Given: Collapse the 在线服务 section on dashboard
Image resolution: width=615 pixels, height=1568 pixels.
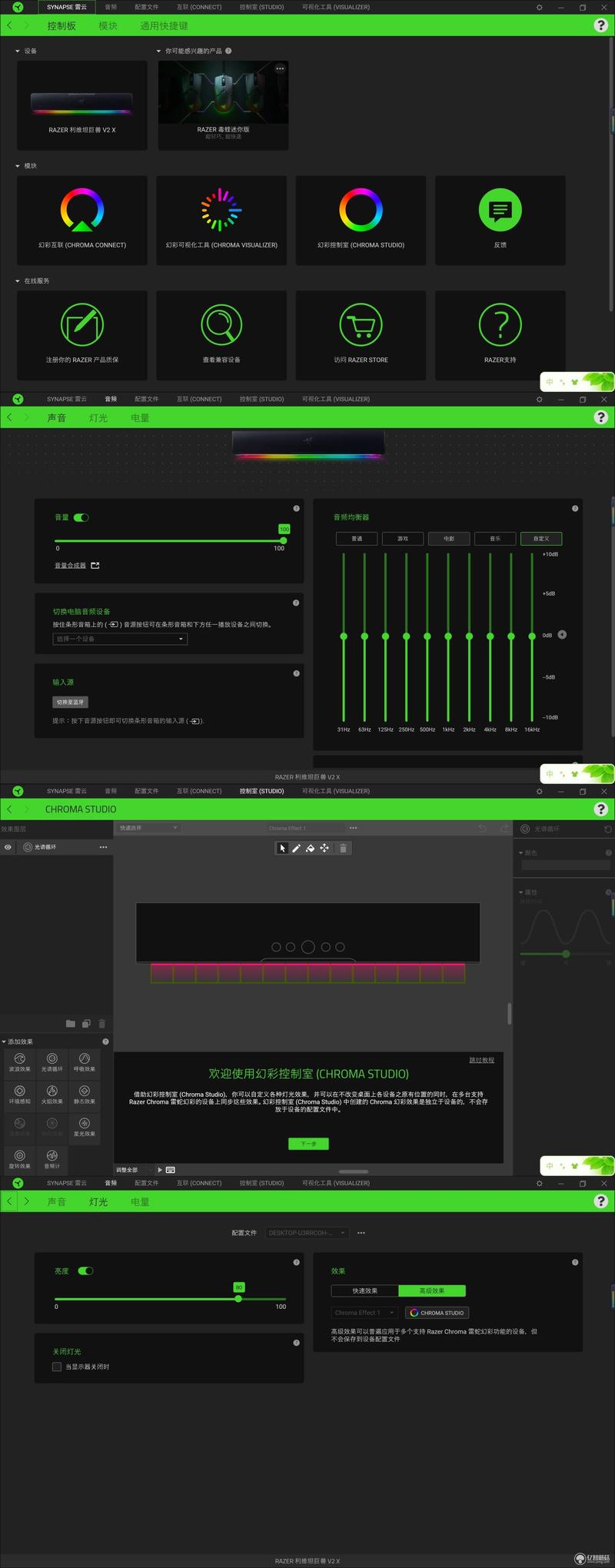Looking at the screenshot, I should click(x=18, y=281).
